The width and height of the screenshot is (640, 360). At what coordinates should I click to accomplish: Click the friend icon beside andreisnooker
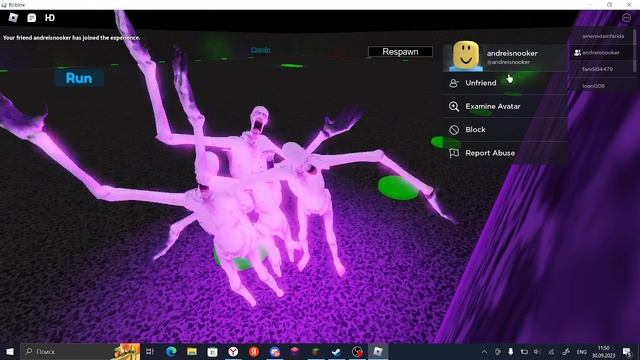(x=577, y=53)
